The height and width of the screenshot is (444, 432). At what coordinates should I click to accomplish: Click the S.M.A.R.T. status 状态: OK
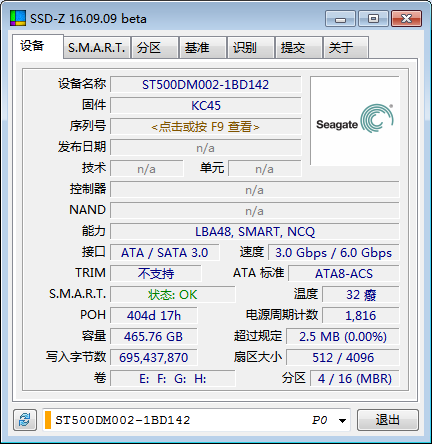pos(173,295)
